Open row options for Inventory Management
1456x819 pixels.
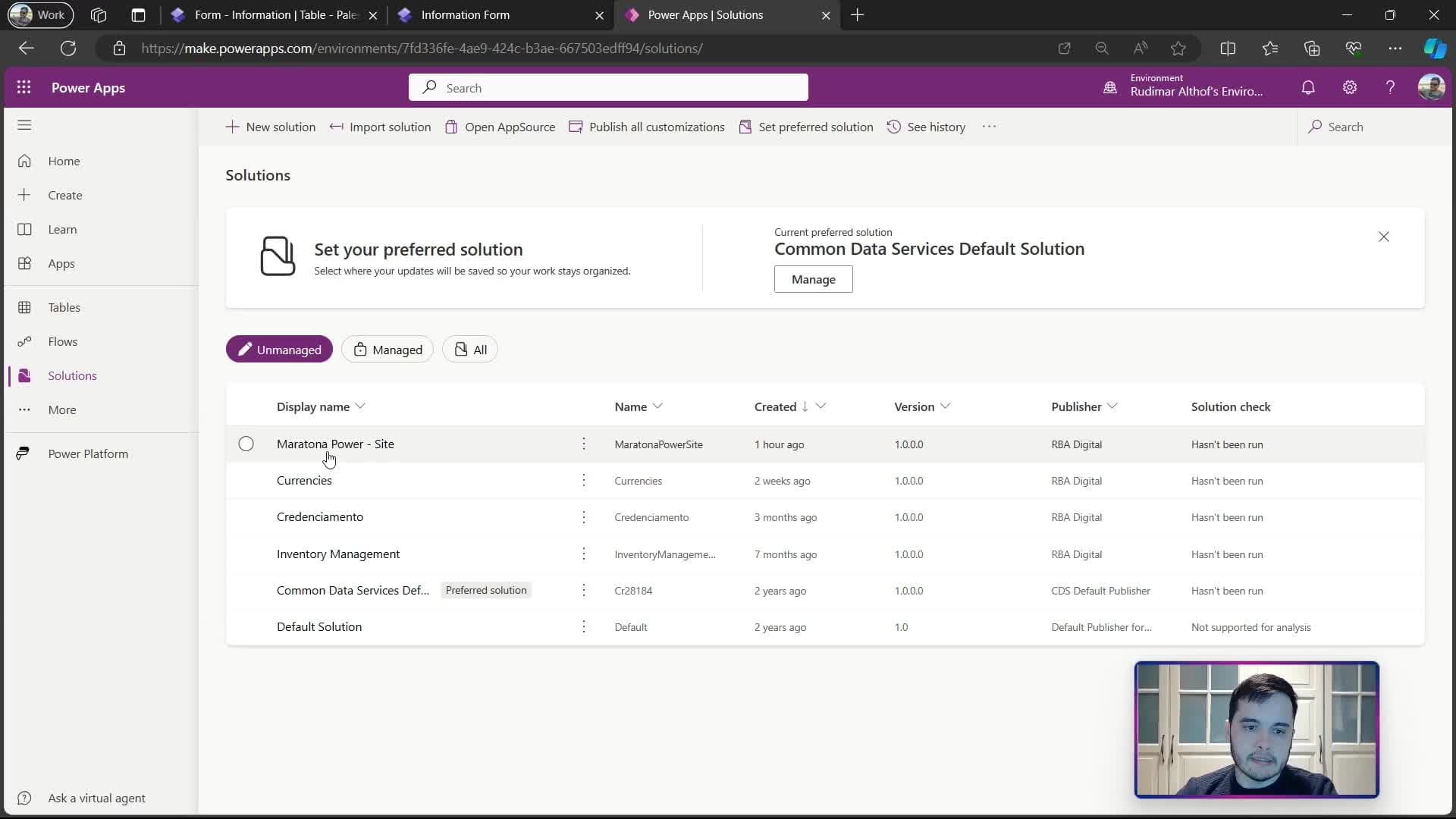(x=584, y=554)
